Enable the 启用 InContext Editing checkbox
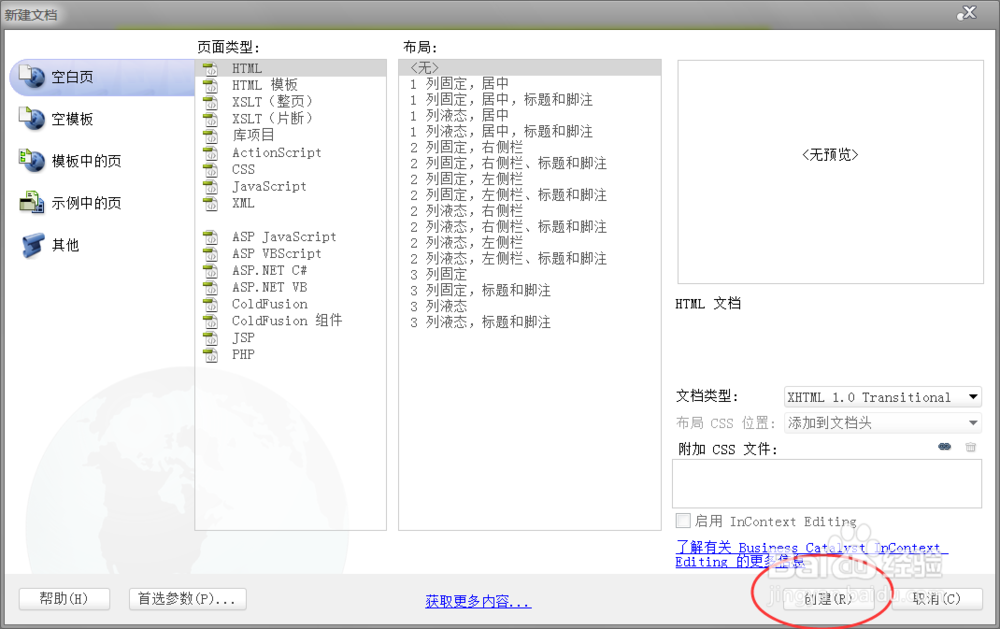 coord(683,521)
